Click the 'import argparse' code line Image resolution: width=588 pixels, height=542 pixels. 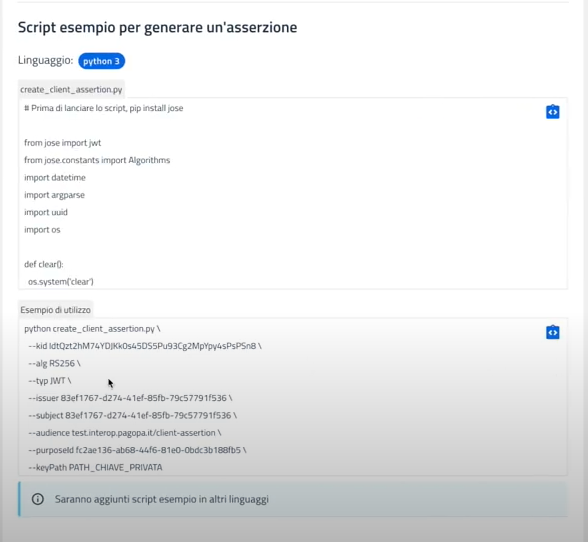(54, 195)
